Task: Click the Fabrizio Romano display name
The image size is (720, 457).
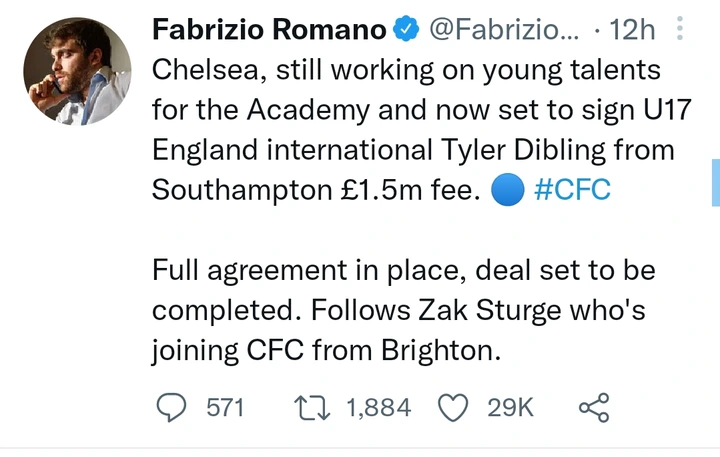Action: [x=268, y=31]
